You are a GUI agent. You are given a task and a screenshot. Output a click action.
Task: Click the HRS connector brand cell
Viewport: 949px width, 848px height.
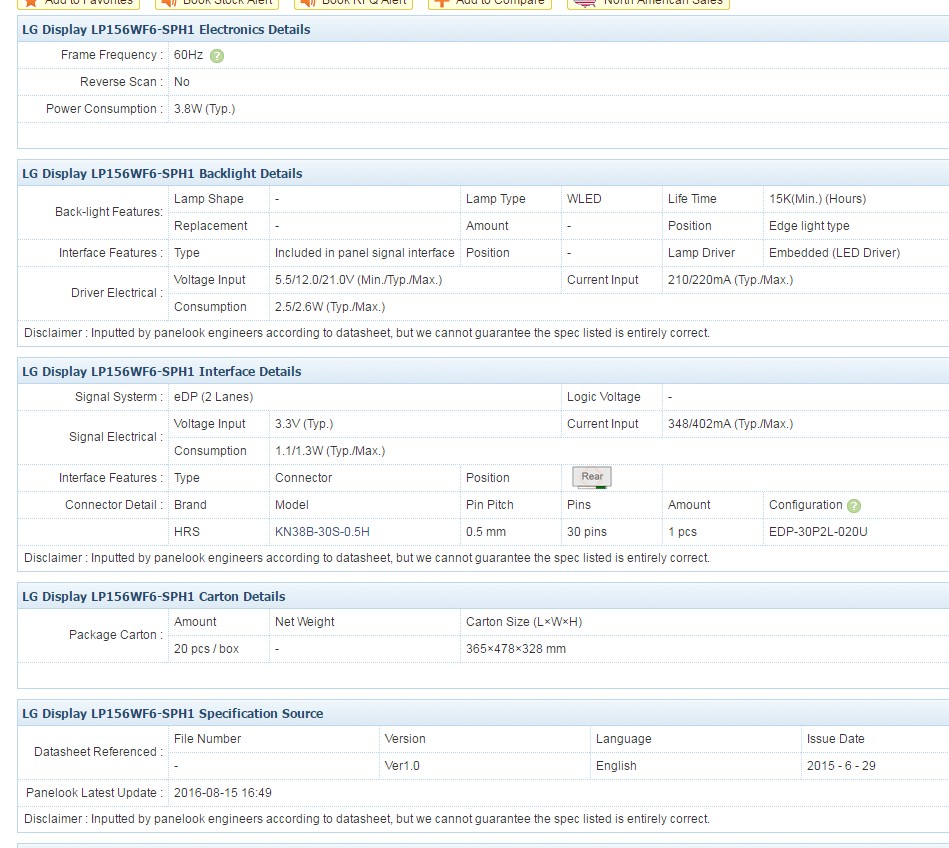pyautogui.click(x=186, y=532)
